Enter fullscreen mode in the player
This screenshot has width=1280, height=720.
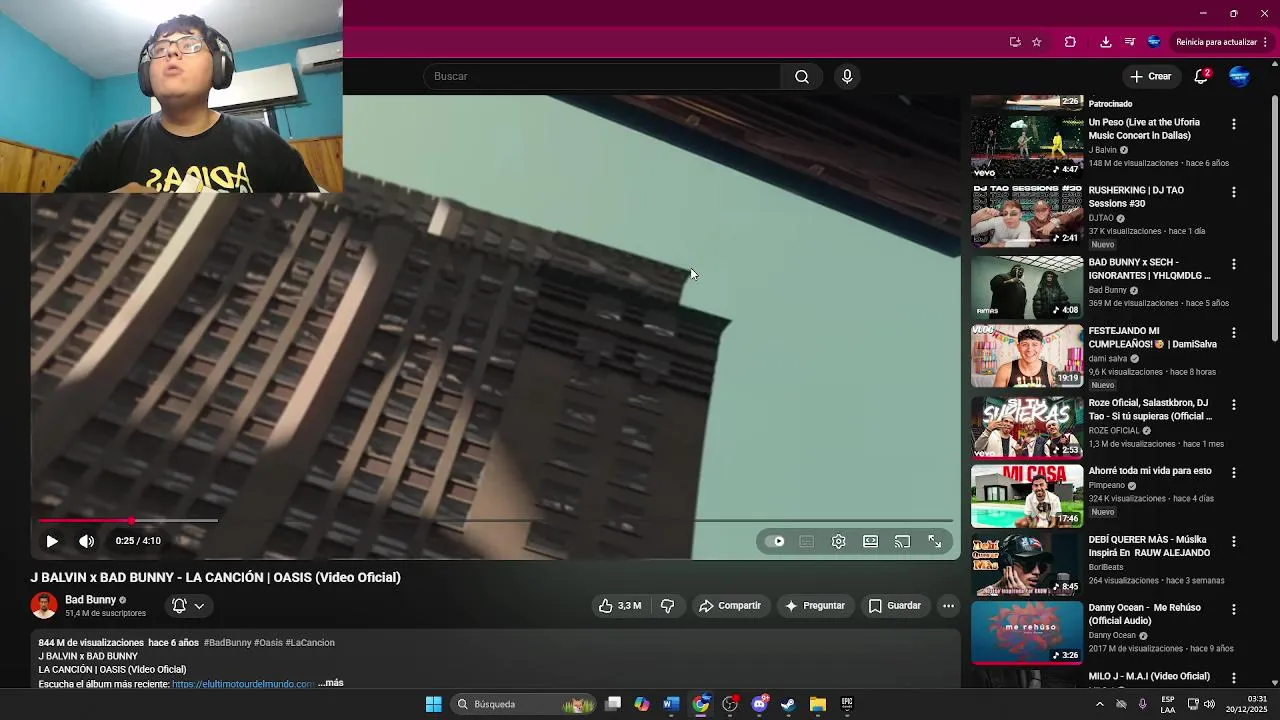[935, 541]
